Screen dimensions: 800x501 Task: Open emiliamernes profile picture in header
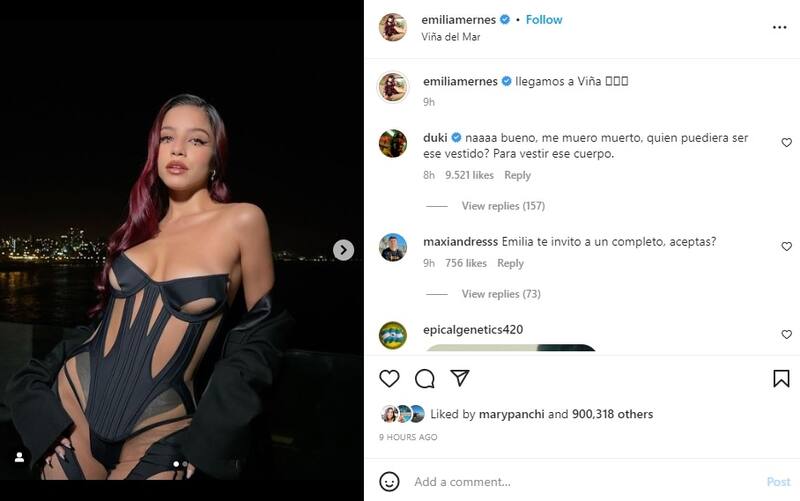click(x=393, y=27)
